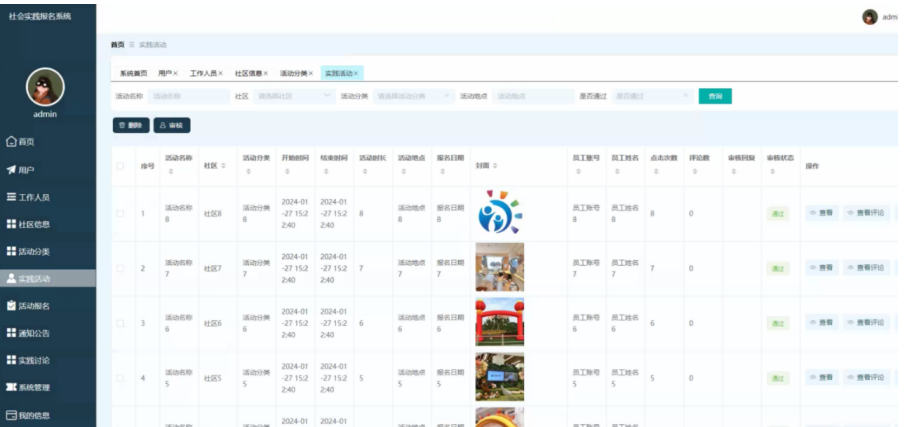Click the home icon beside 首页 in sidebar
The height and width of the screenshot is (427, 921).
click(x=11, y=142)
